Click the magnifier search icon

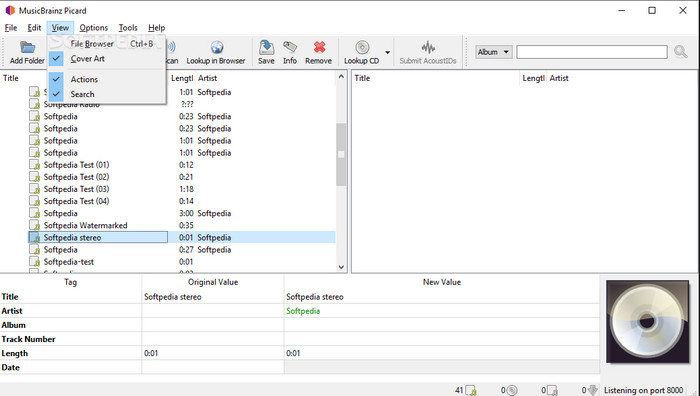[x=680, y=52]
